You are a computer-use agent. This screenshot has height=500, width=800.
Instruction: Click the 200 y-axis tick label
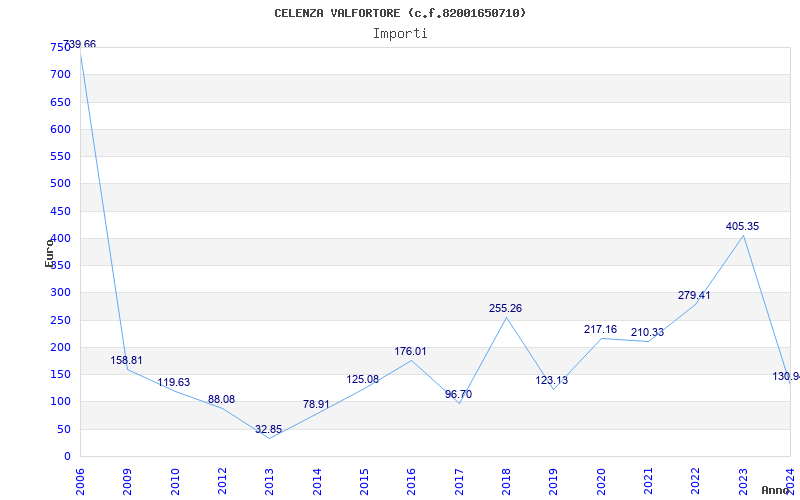click(60, 347)
